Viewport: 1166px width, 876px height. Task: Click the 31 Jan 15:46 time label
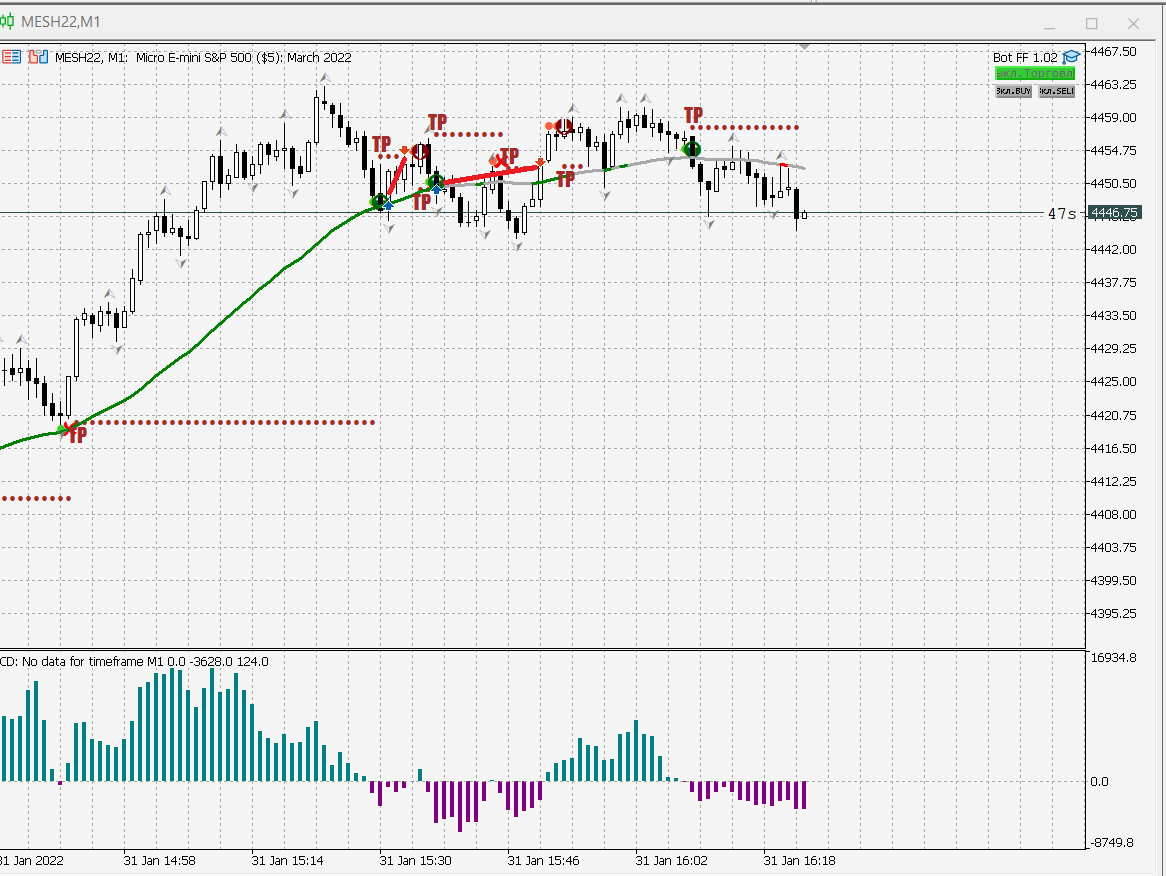(544, 860)
